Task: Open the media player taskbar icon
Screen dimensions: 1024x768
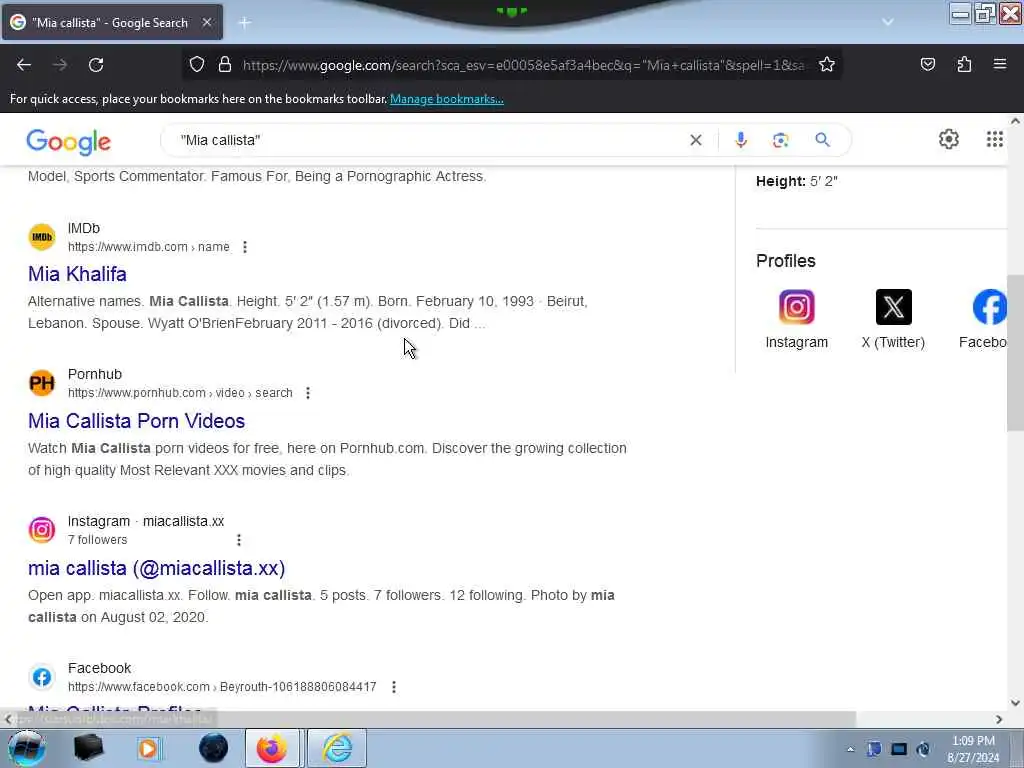Action: coord(149,748)
